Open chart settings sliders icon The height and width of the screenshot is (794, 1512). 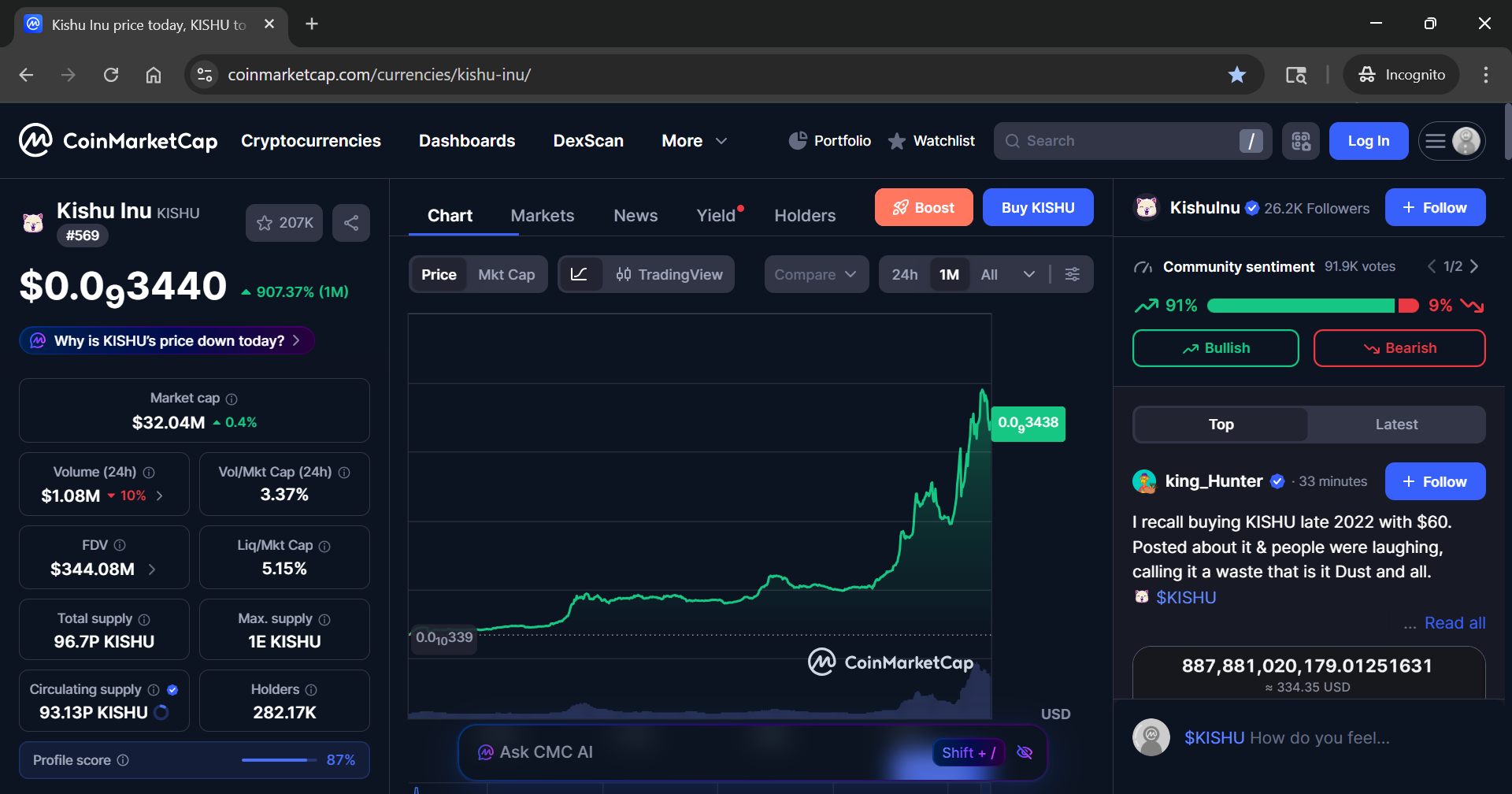pyautogui.click(x=1073, y=274)
